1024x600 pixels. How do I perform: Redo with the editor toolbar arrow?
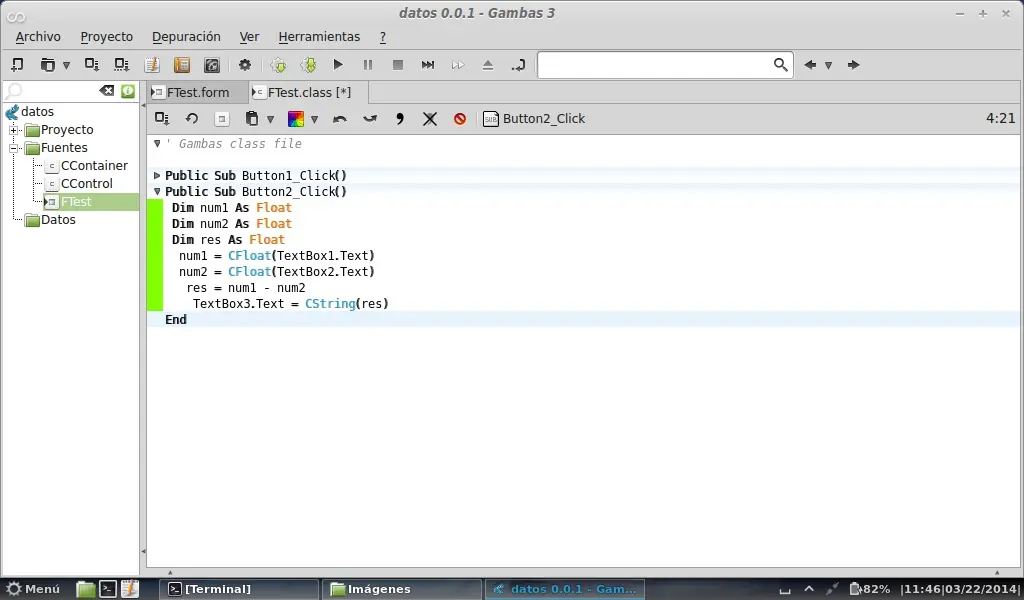coord(370,119)
